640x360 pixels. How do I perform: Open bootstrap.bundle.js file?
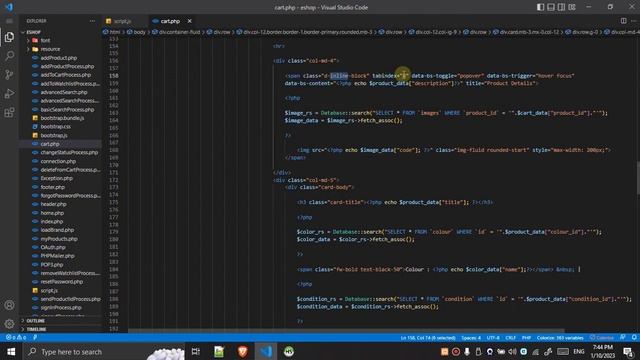click(62, 118)
